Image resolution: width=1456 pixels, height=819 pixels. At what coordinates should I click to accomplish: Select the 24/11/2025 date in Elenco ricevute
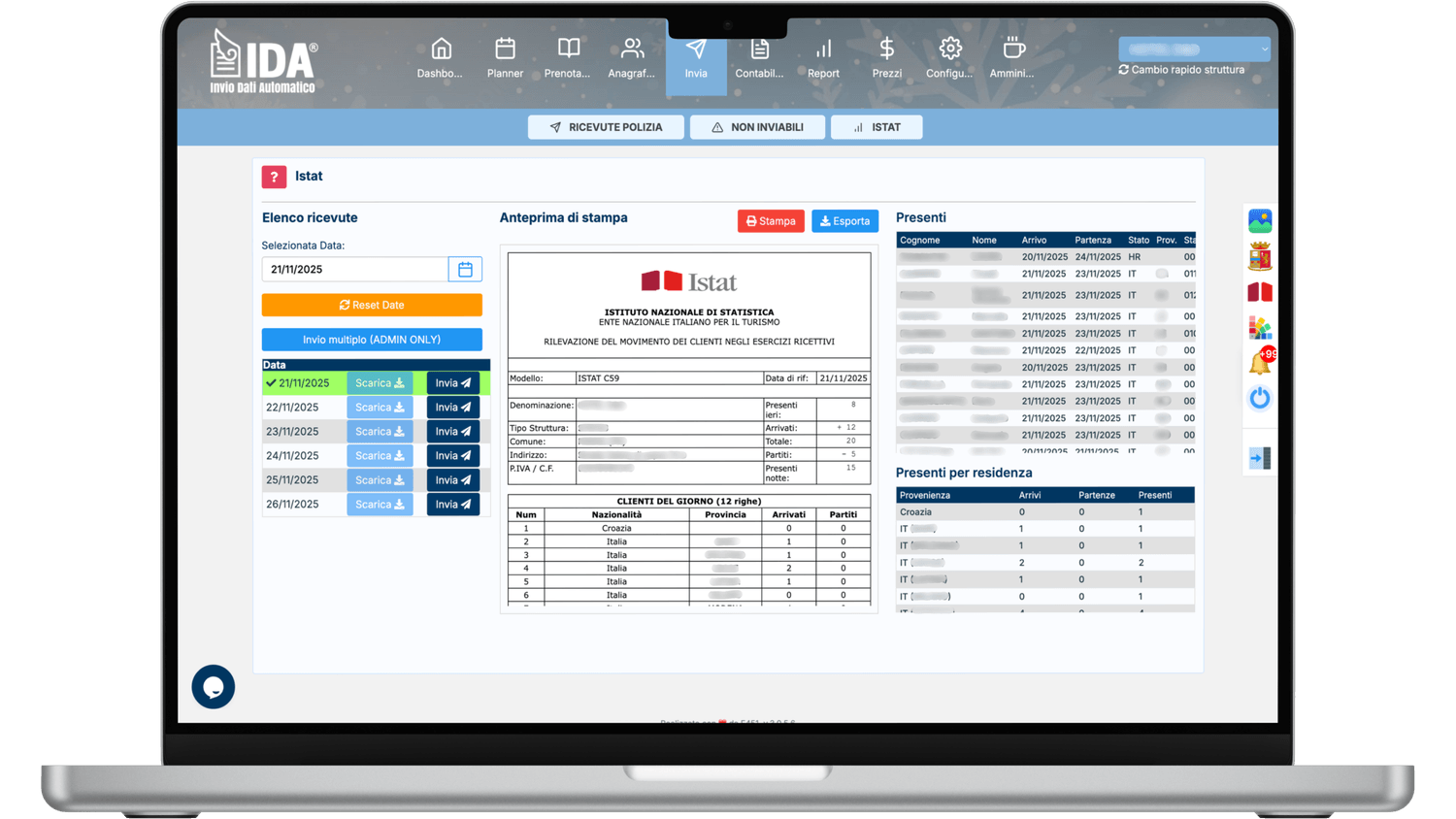[x=292, y=456]
